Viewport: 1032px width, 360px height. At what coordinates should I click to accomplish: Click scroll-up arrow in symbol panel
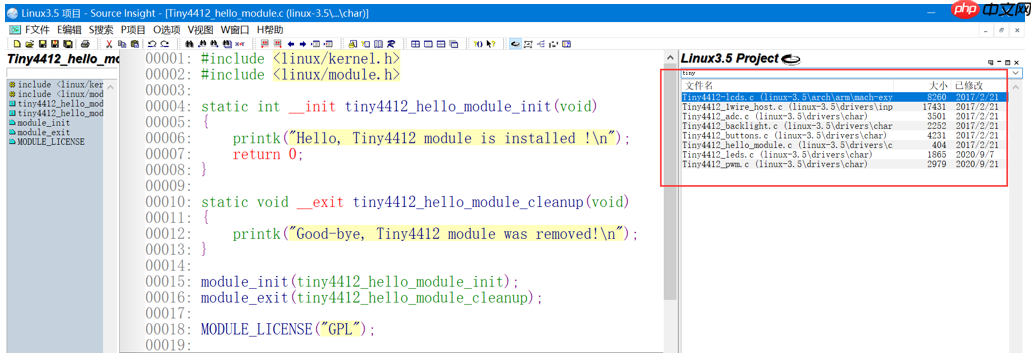[x=110, y=87]
